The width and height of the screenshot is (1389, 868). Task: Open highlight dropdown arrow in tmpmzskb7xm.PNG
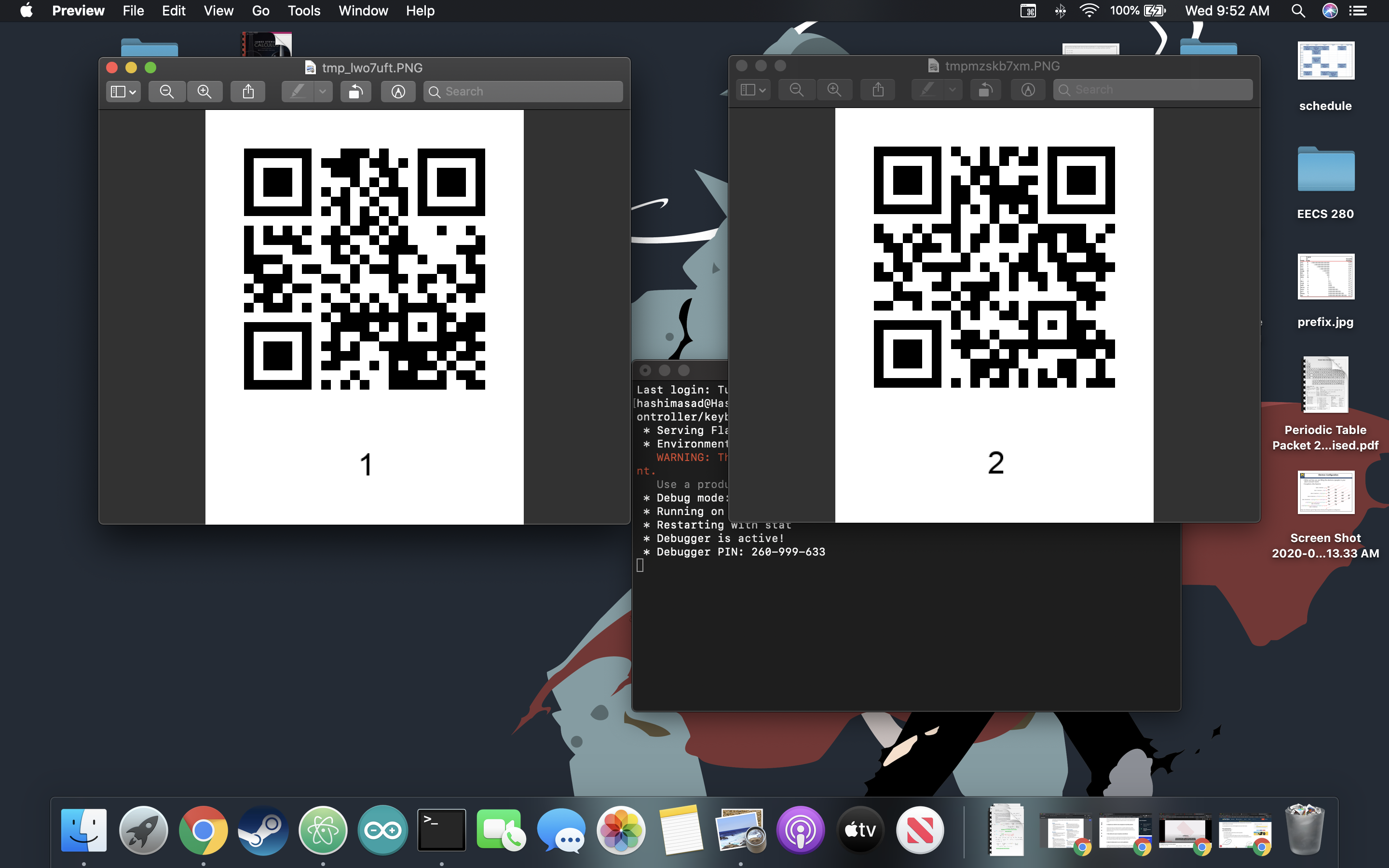tap(952, 90)
